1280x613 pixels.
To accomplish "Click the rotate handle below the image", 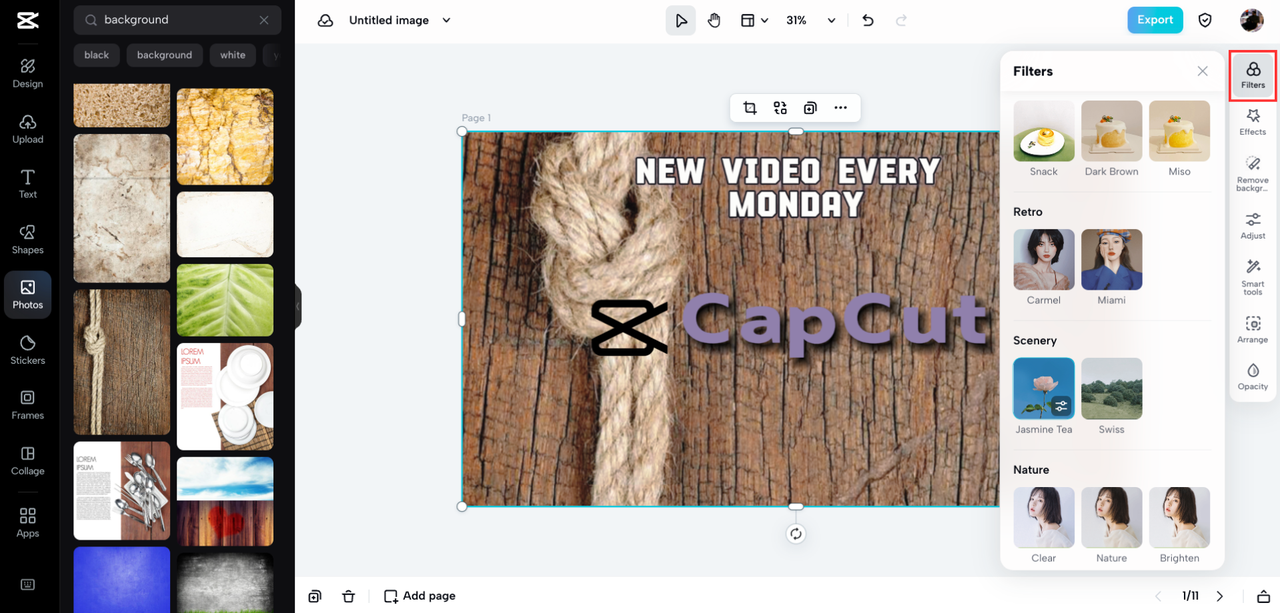I will pos(796,534).
